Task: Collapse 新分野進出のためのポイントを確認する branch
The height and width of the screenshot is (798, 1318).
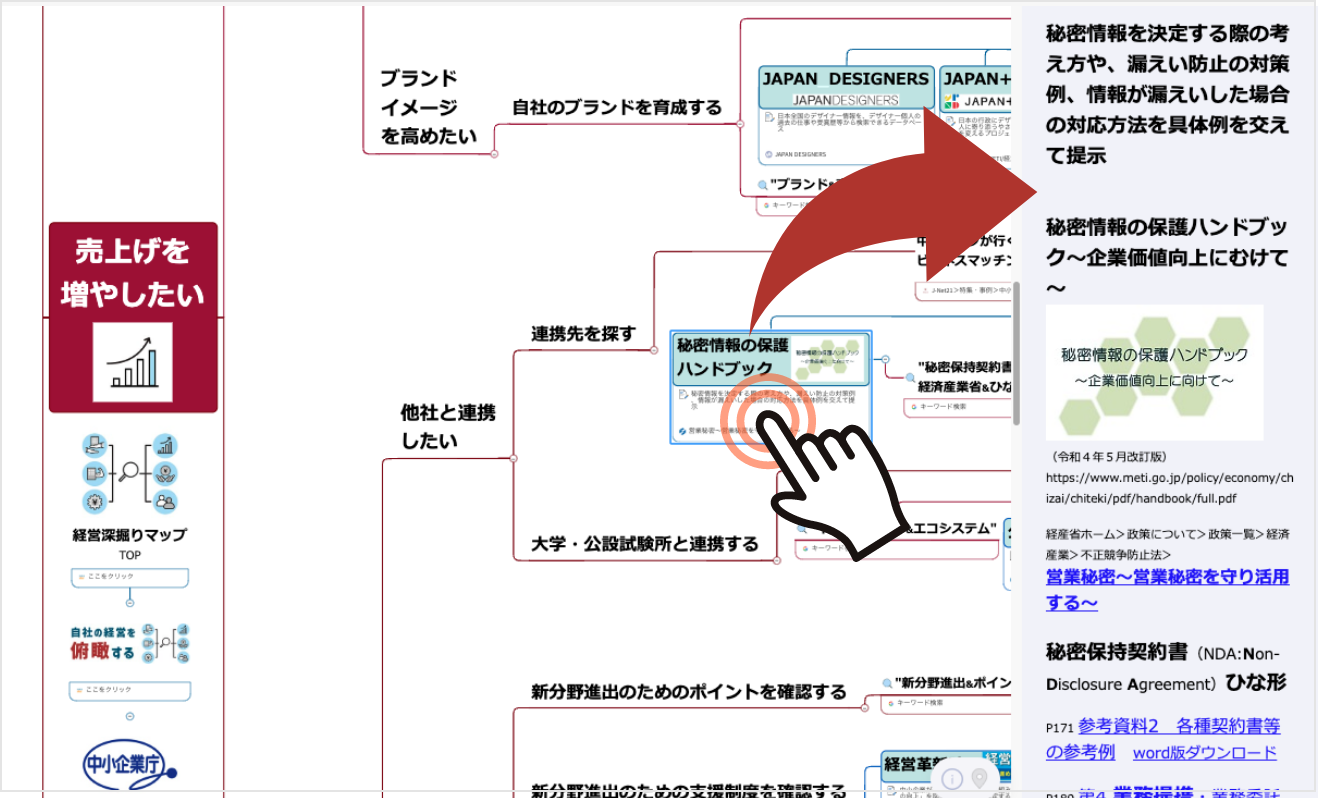Action: (x=864, y=707)
